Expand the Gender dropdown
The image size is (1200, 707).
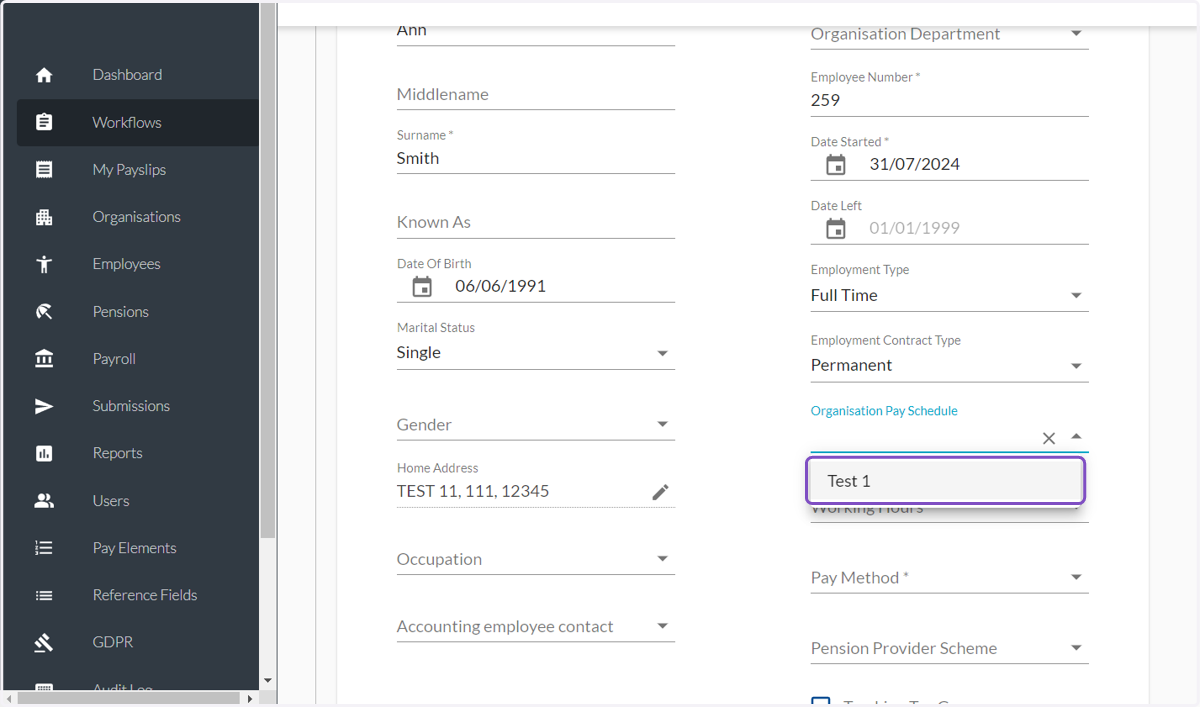662,425
